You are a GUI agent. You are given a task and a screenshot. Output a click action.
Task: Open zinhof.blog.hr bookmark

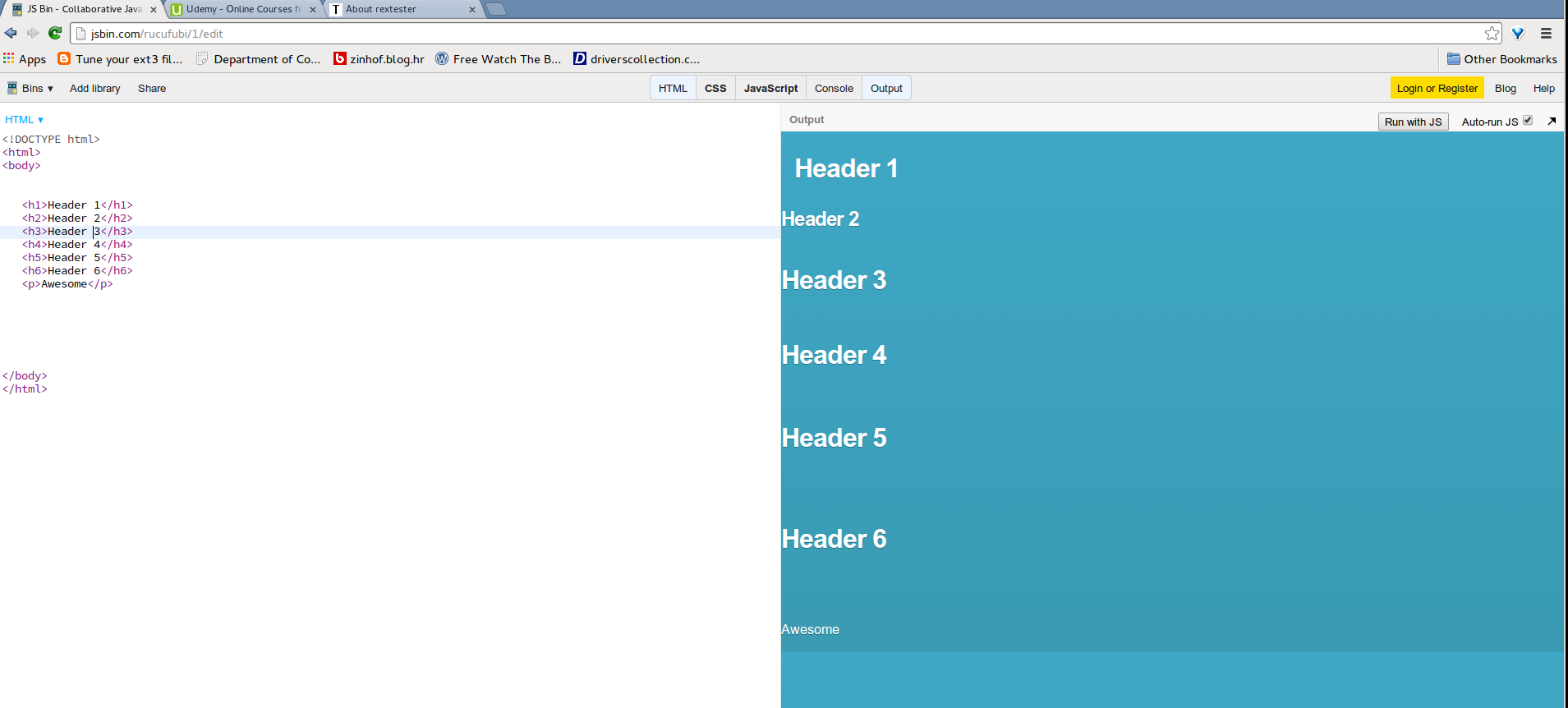[x=379, y=59]
